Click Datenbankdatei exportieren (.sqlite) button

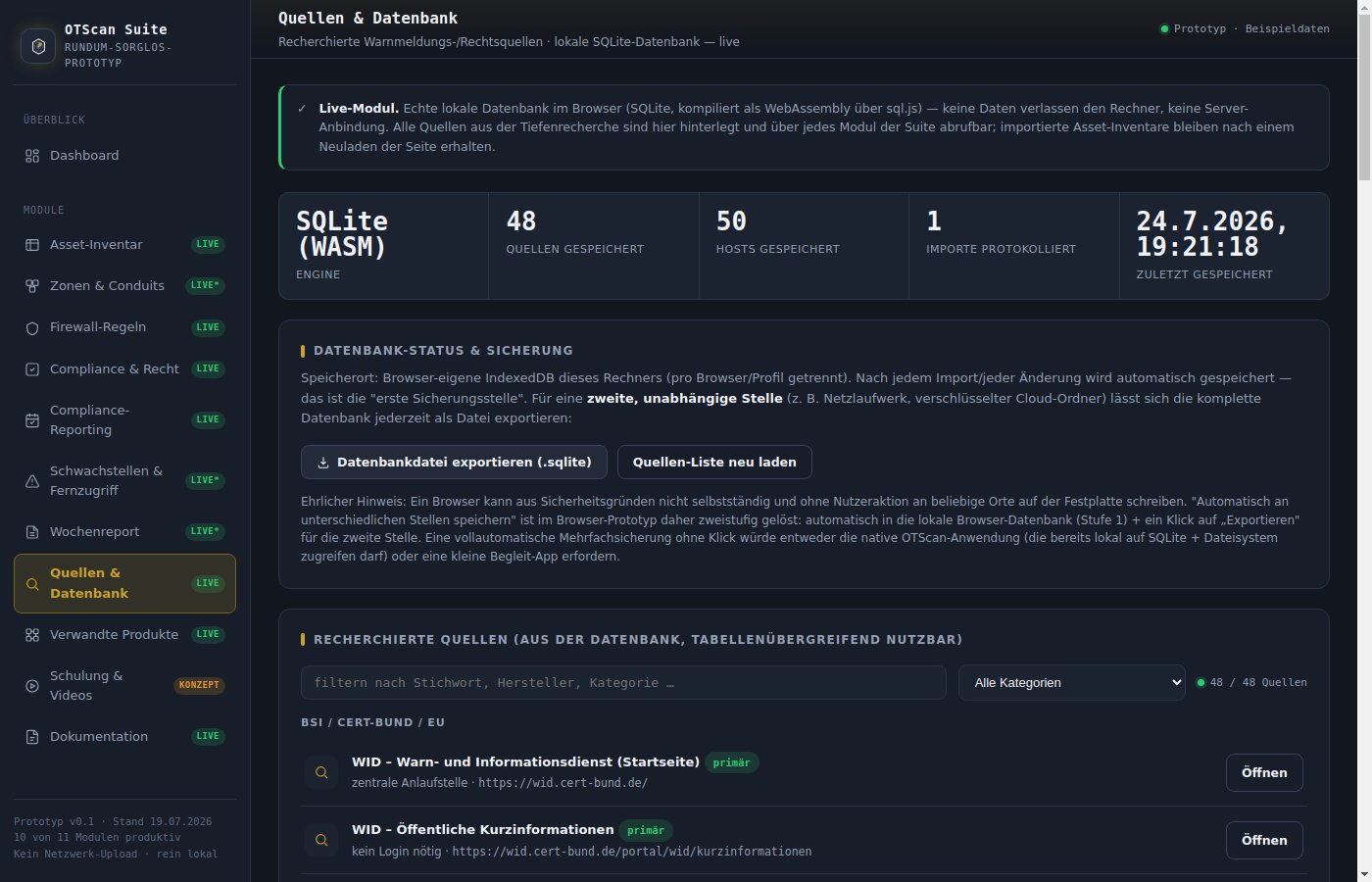454,463
